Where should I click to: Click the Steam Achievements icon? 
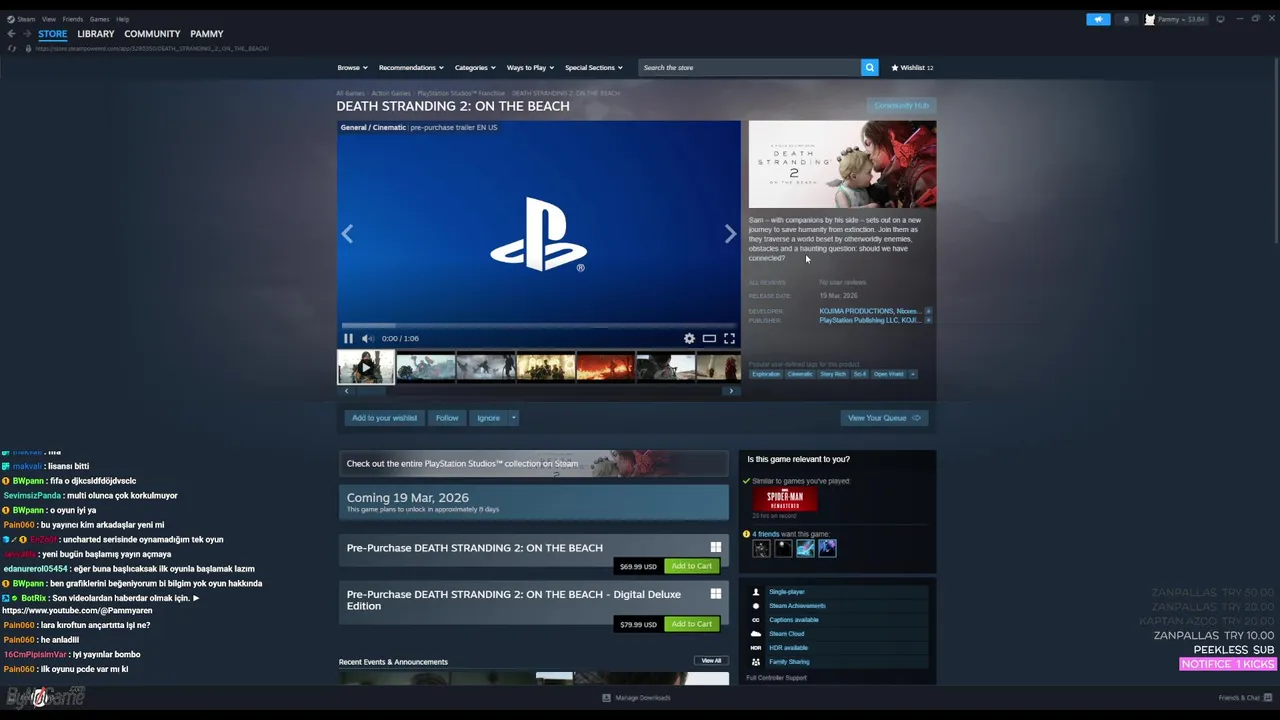point(756,606)
